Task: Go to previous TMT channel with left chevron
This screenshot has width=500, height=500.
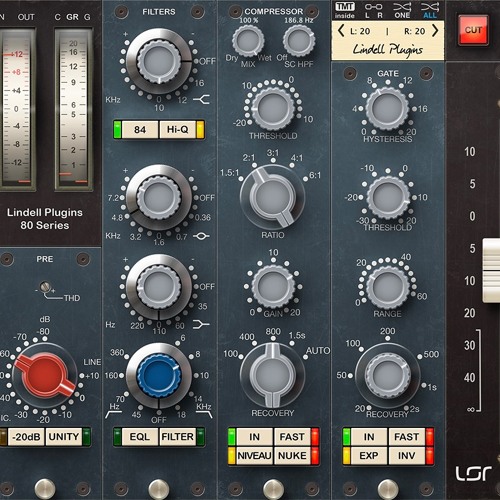Action: pyautogui.click(x=340, y=31)
